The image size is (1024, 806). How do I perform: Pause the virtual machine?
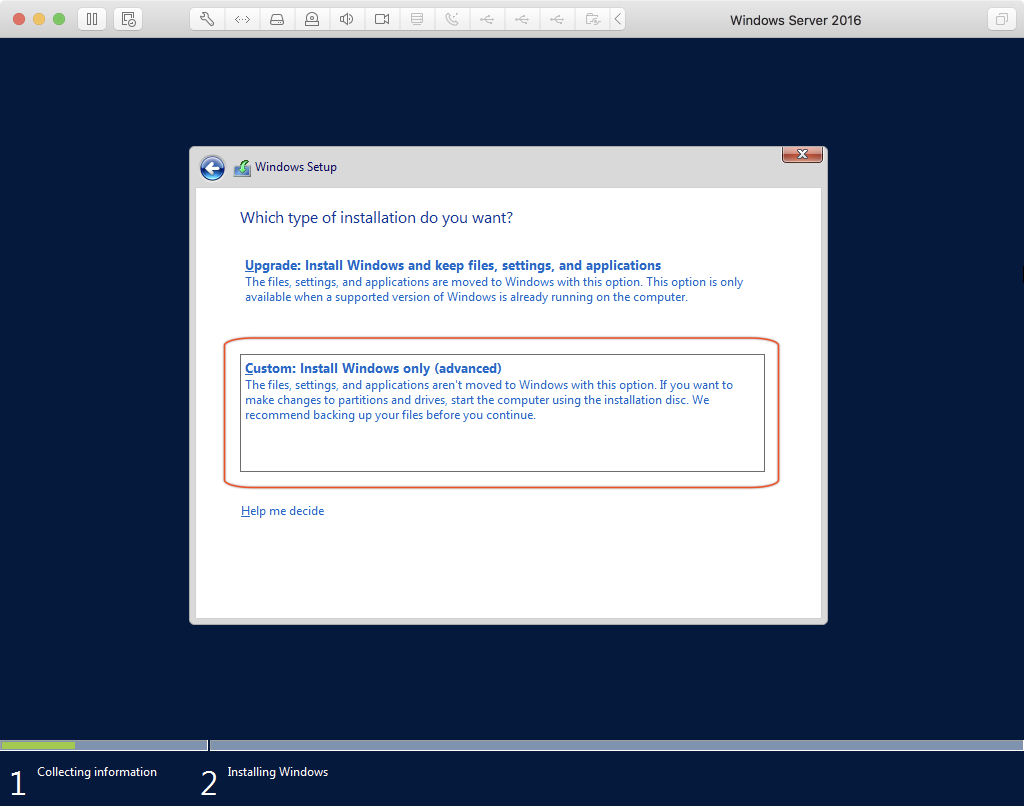(x=91, y=19)
